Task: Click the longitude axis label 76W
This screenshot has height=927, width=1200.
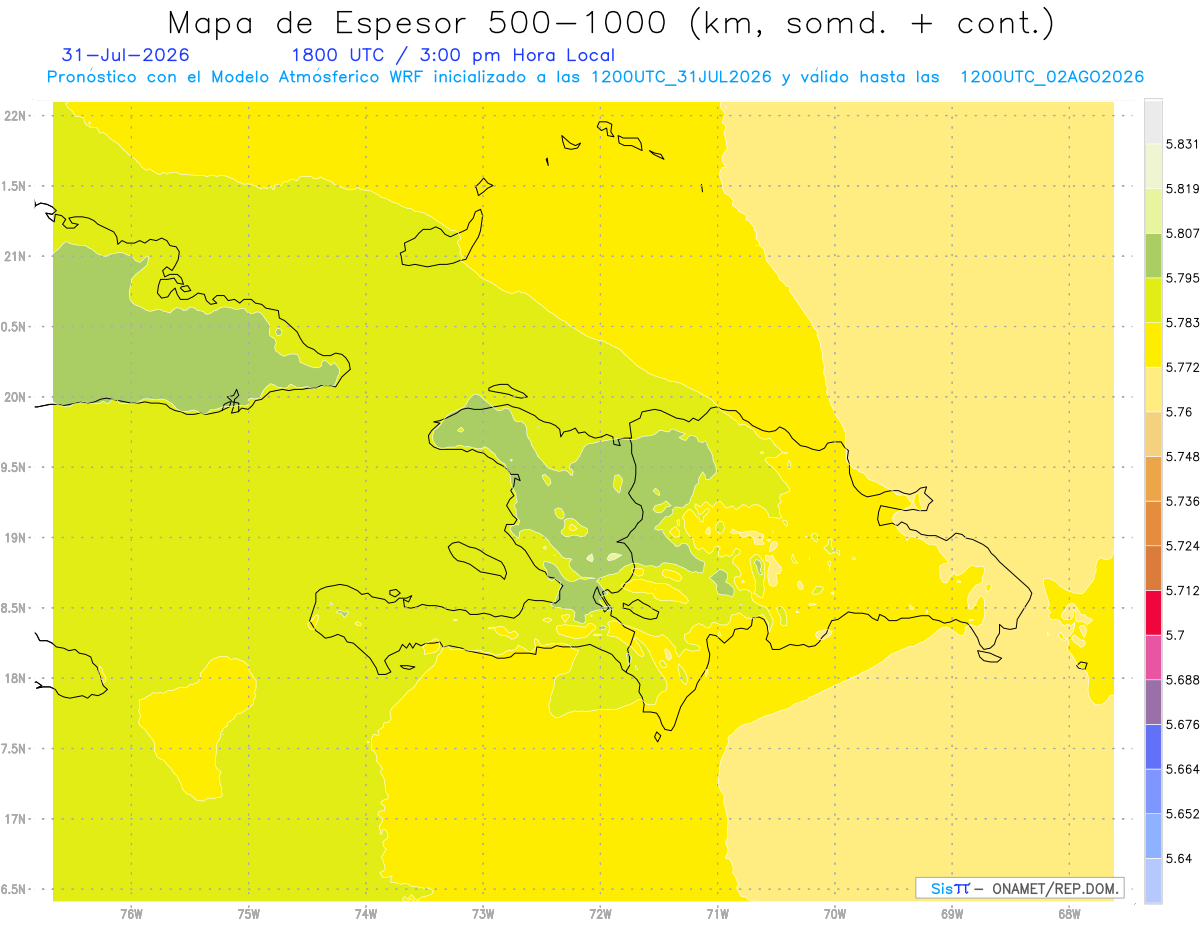Action: [x=131, y=913]
